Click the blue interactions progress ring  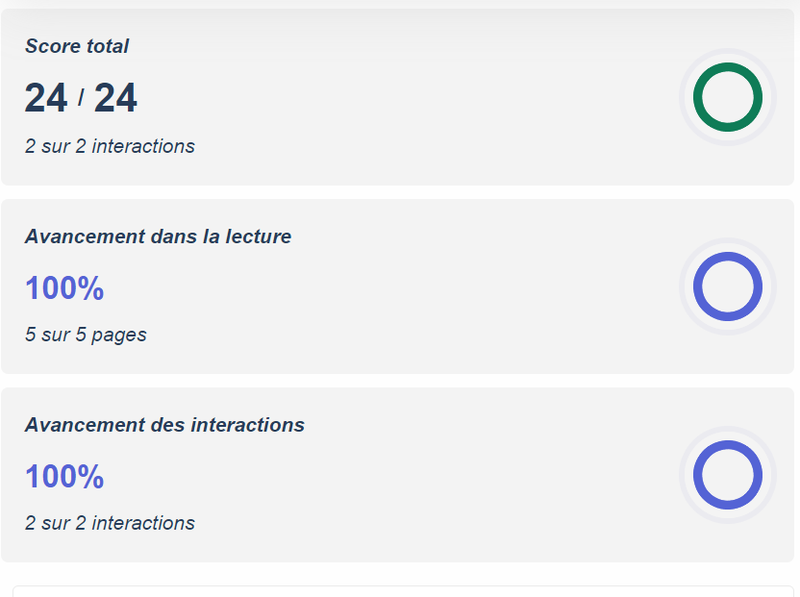[727, 475]
